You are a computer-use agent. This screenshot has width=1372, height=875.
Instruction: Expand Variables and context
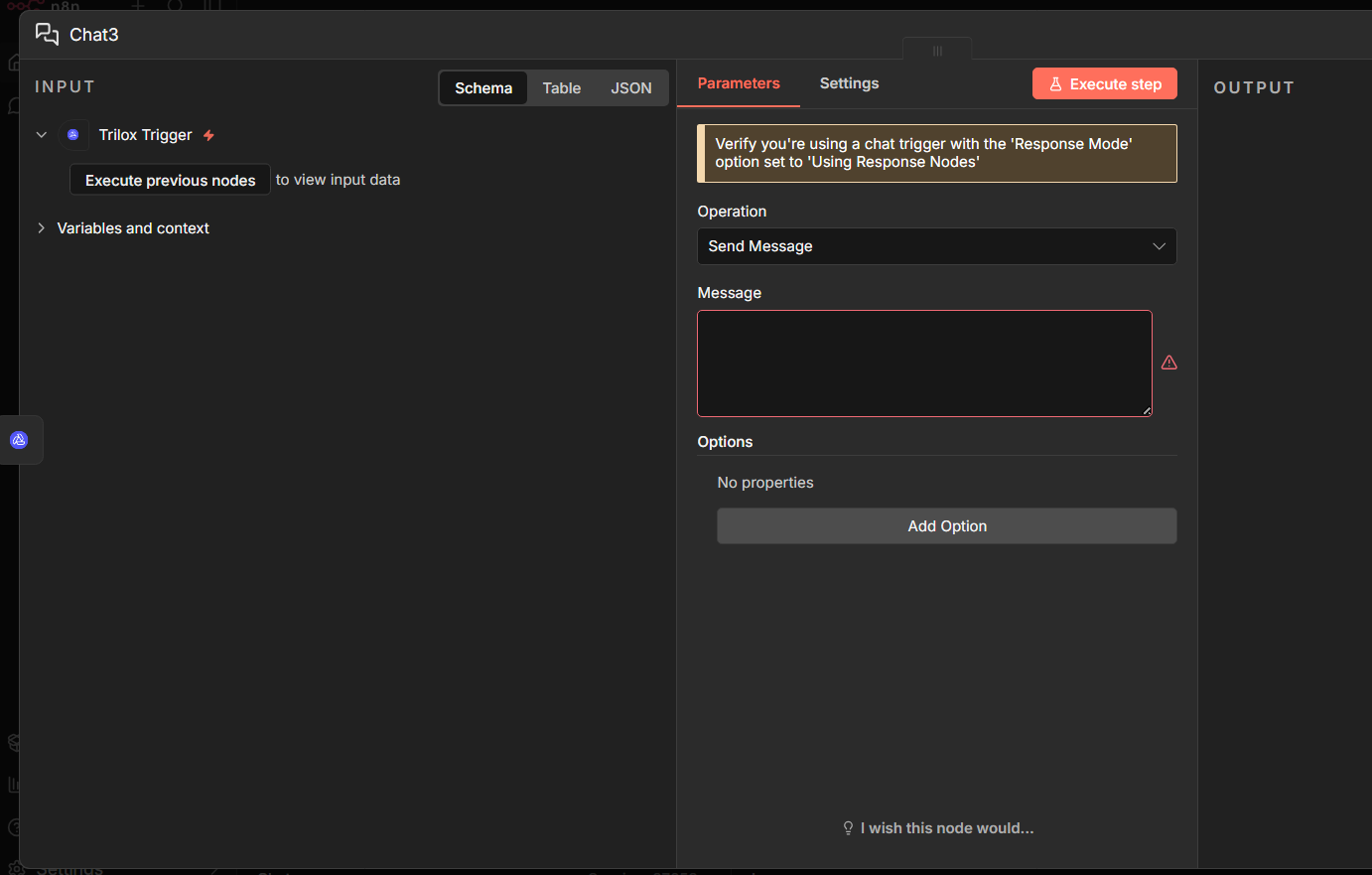tap(42, 228)
